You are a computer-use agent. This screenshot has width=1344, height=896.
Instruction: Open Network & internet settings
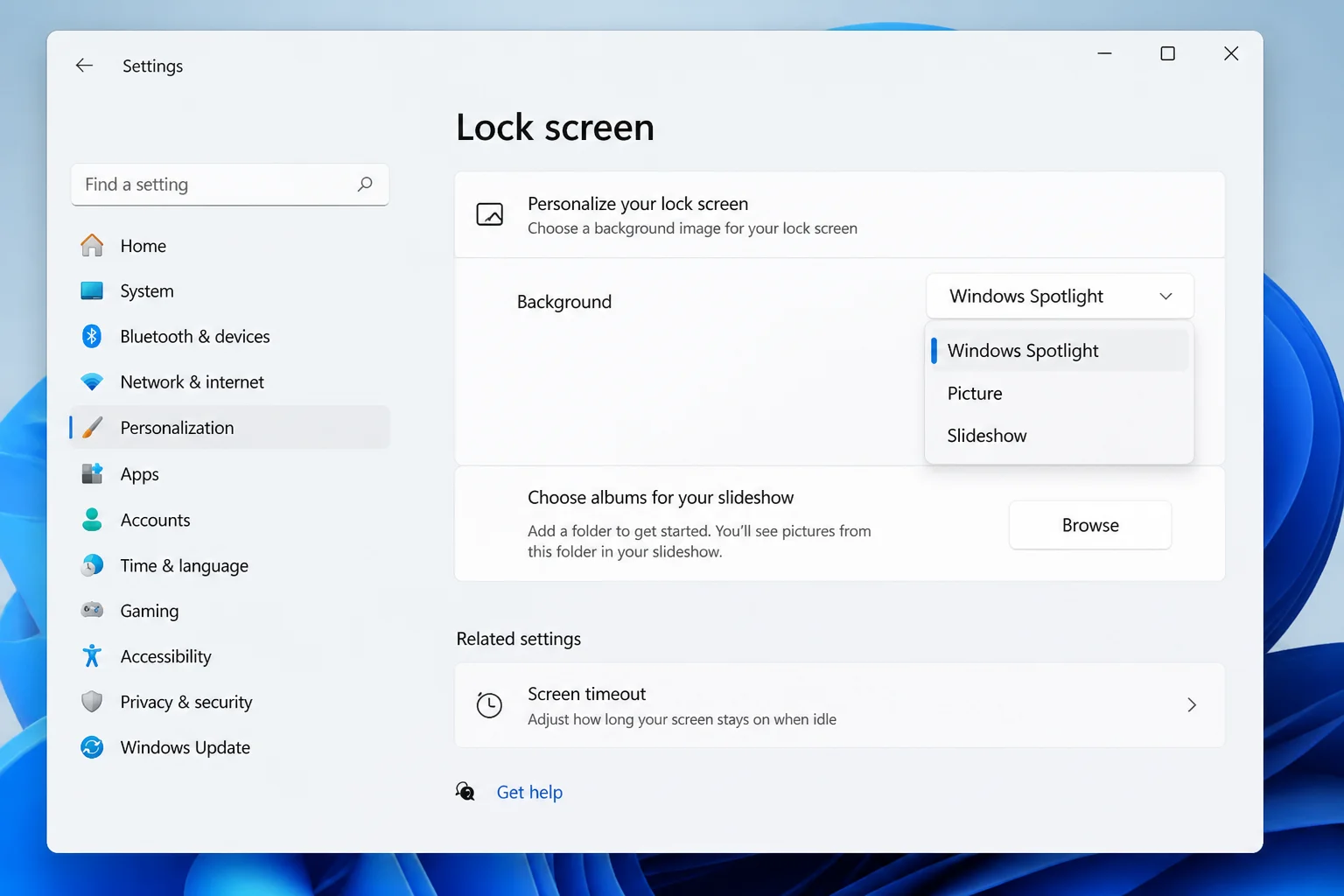[x=230, y=382]
